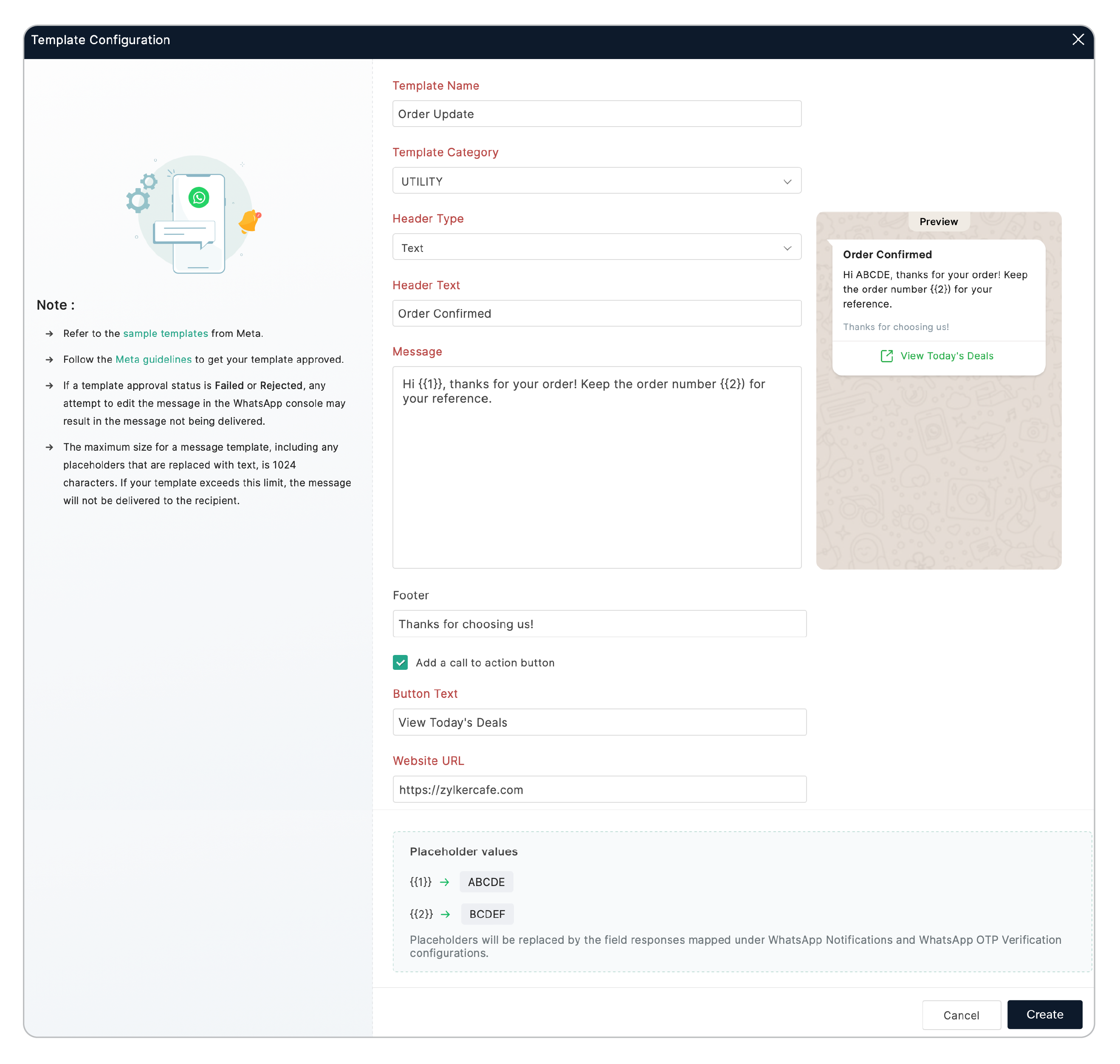Click the external link icon in preview

(x=886, y=356)
